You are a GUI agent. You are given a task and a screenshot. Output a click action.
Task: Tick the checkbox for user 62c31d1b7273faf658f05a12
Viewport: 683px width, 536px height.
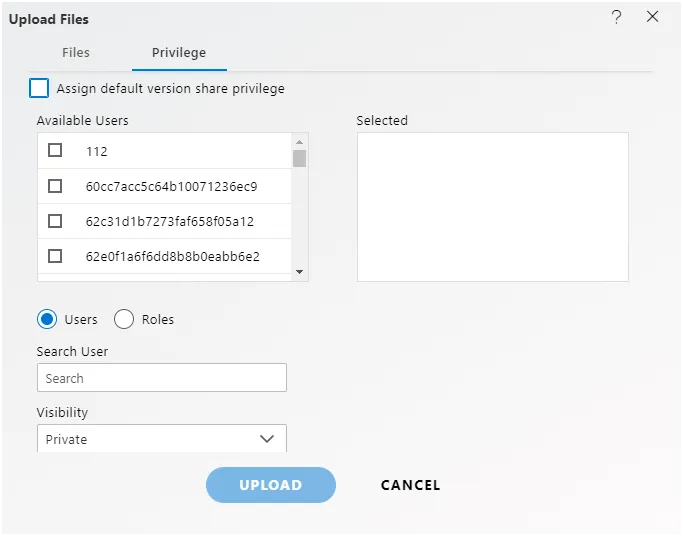pos(55,221)
